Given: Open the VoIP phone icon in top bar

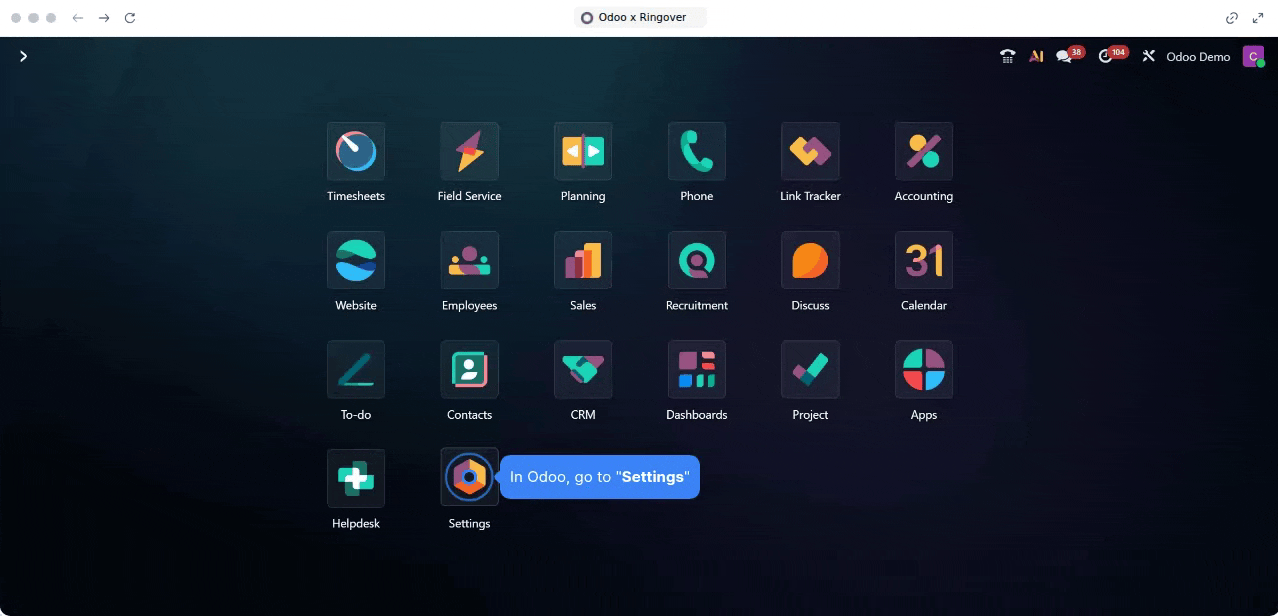Looking at the screenshot, I should point(1007,57).
